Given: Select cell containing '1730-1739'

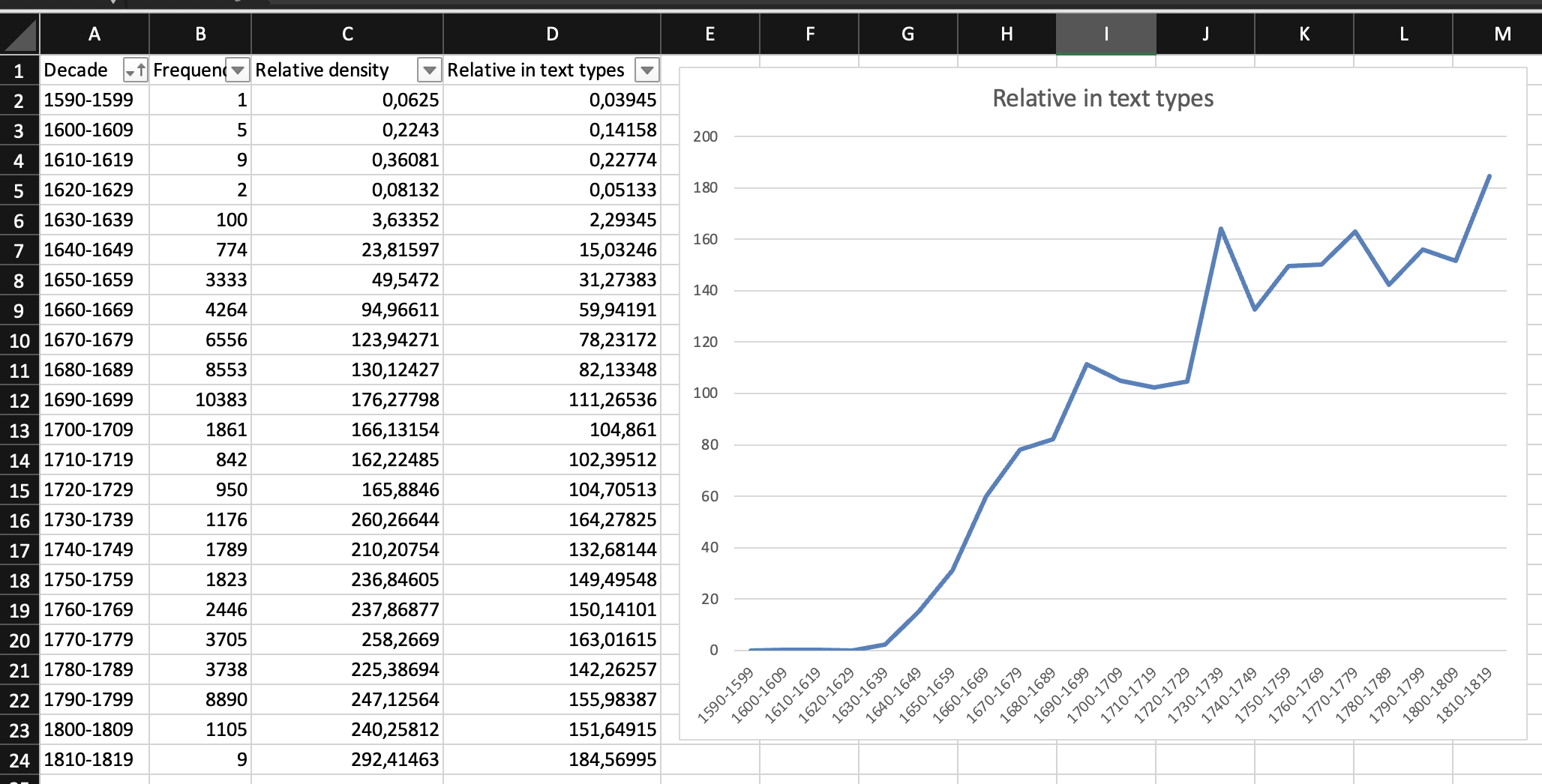Looking at the screenshot, I should pos(94,520).
